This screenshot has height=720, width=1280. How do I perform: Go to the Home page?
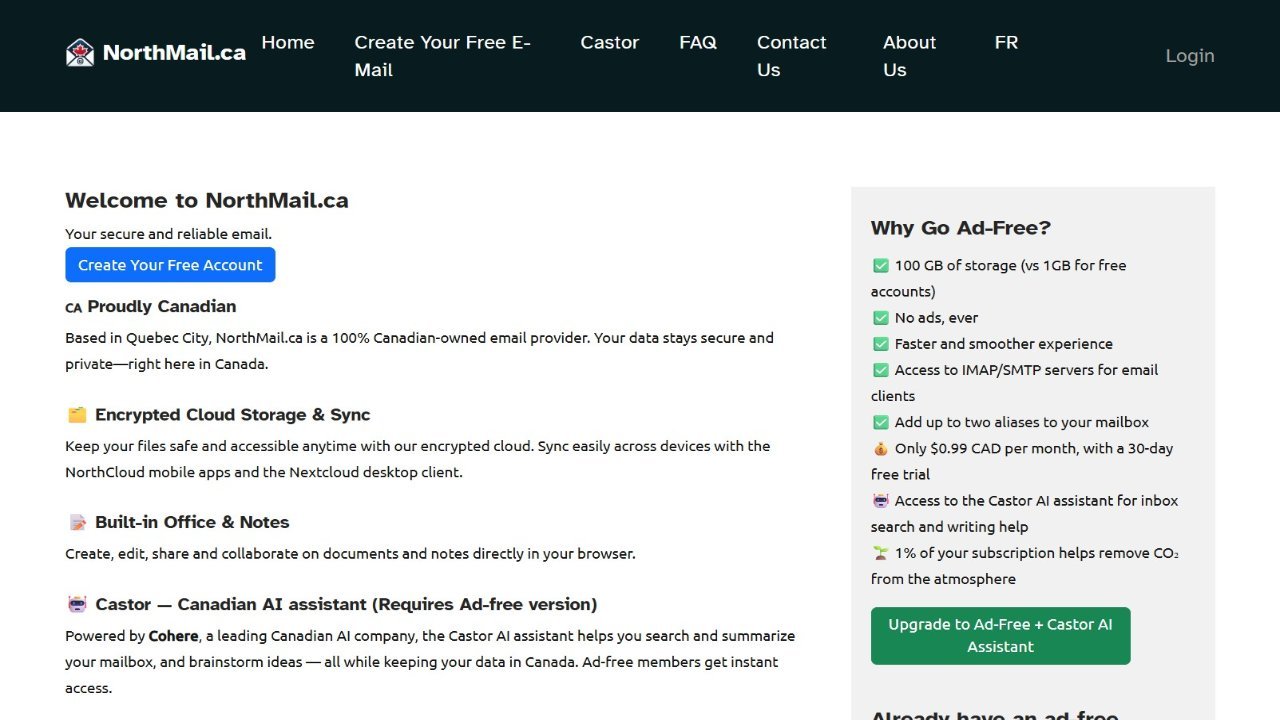click(288, 42)
